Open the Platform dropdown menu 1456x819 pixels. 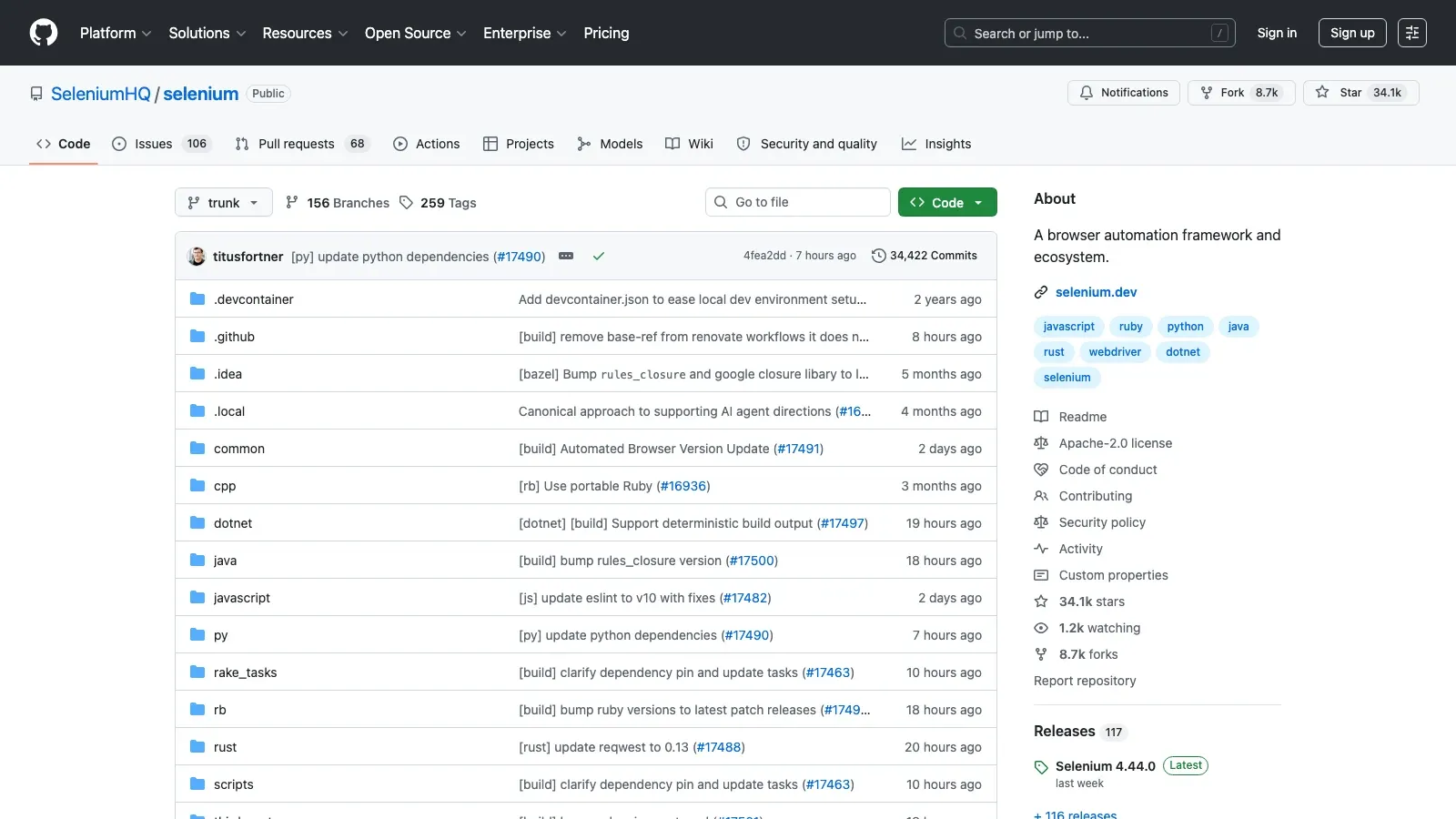[116, 33]
